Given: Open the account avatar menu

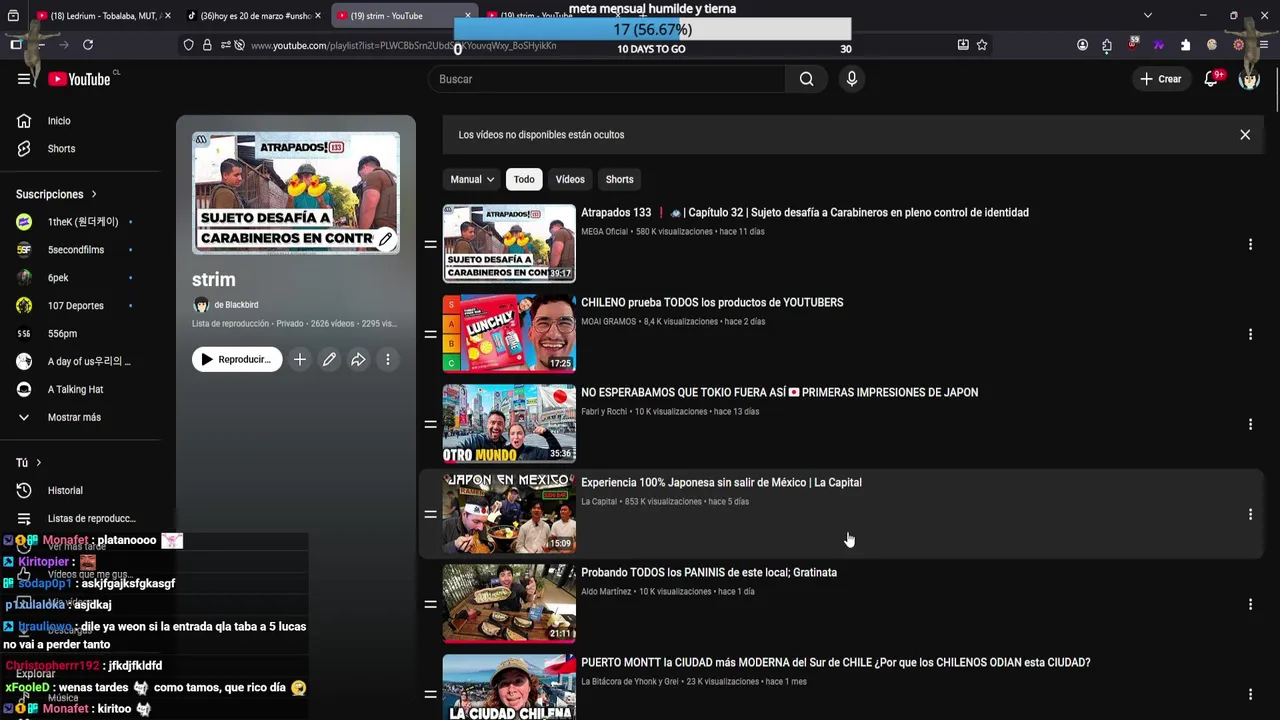Looking at the screenshot, I should coord(1249,79).
